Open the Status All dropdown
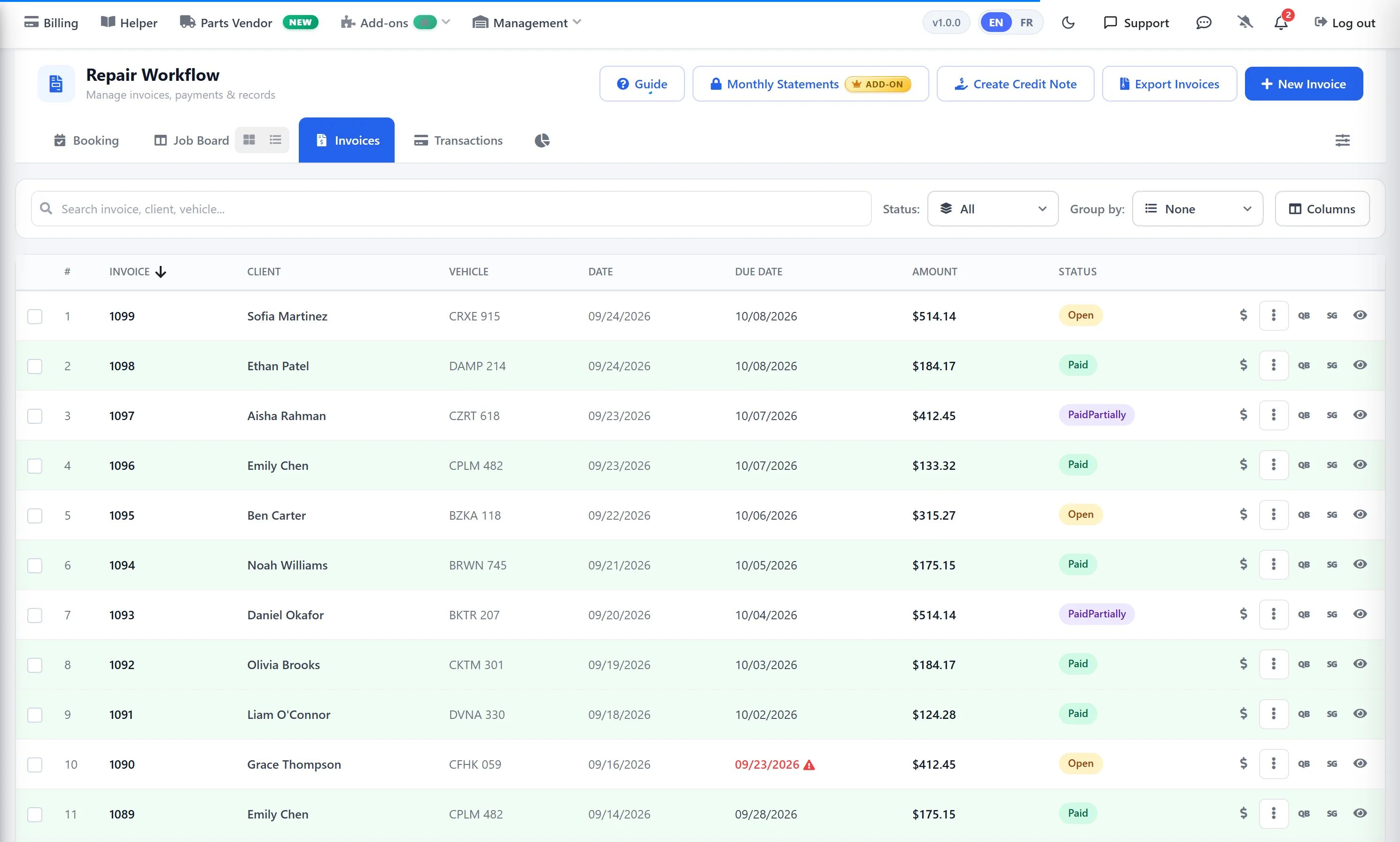Viewport: 1400px width, 842px height. tap(992, 209)
